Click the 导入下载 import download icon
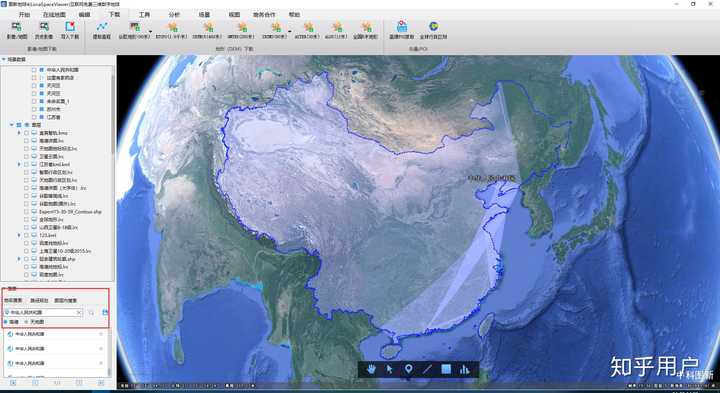This screenshot has width=720, height=393. pos(70,27)
